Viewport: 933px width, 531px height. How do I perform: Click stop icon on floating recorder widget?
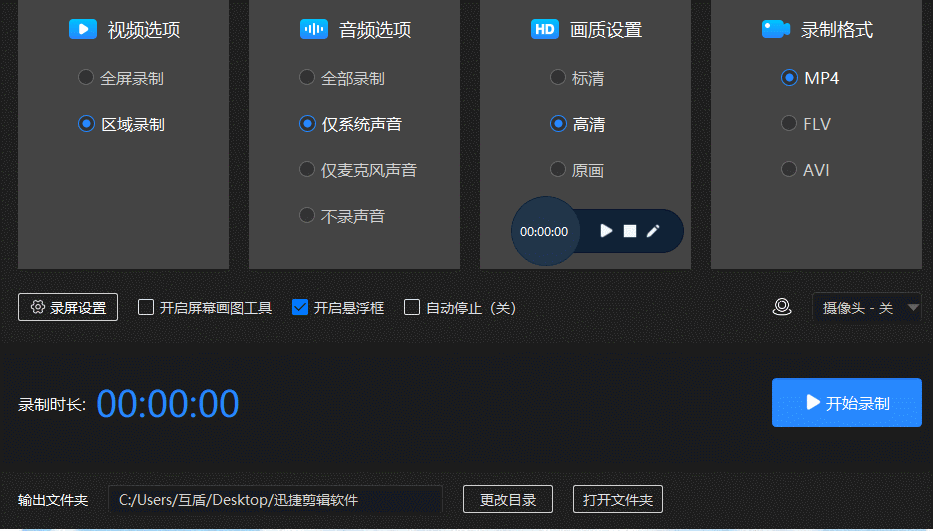point(630,231)
